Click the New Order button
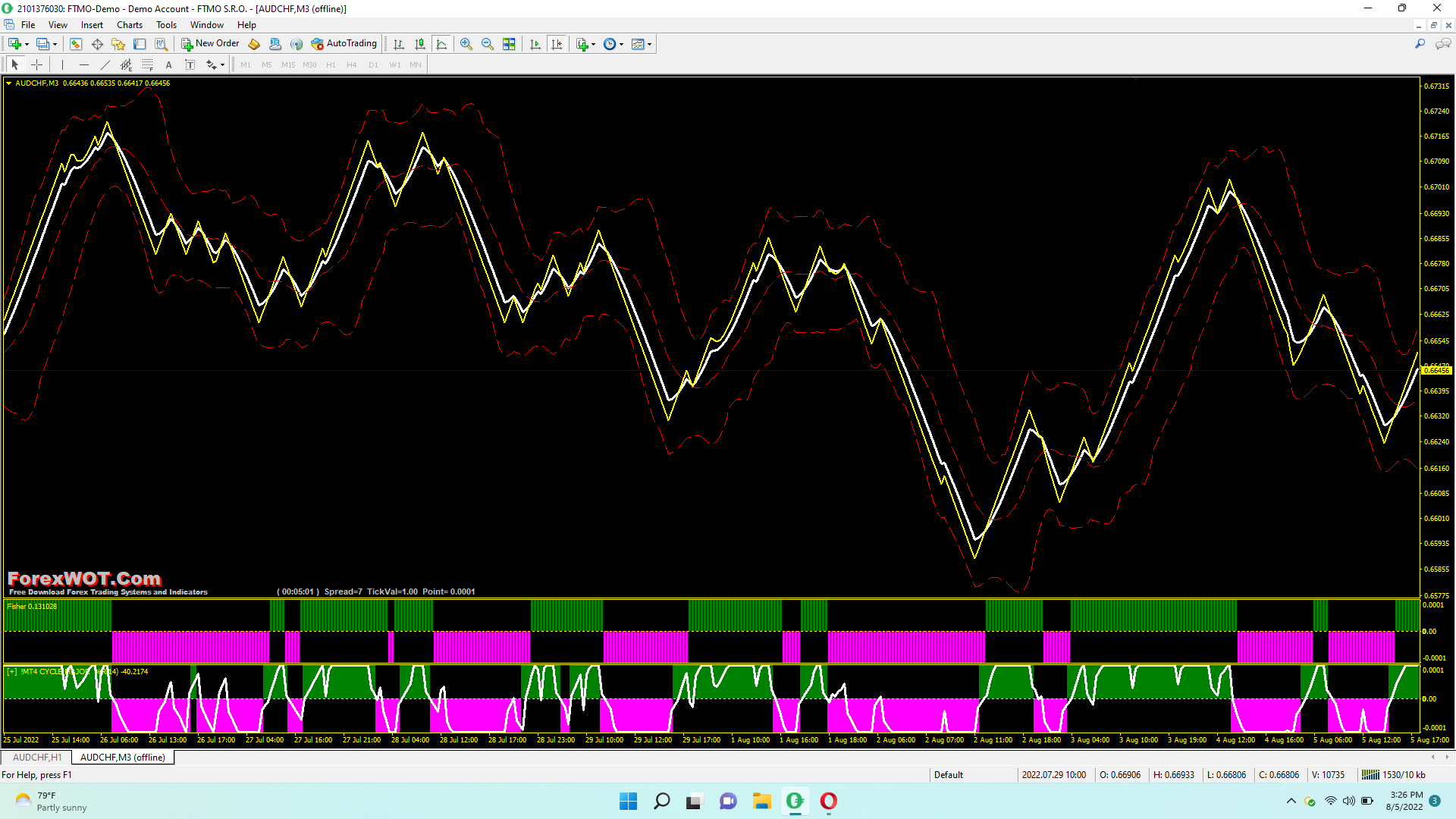Image resolution: width=1456 pixels, height=819 pixels. pyautogui.click(x=210, y=44)
